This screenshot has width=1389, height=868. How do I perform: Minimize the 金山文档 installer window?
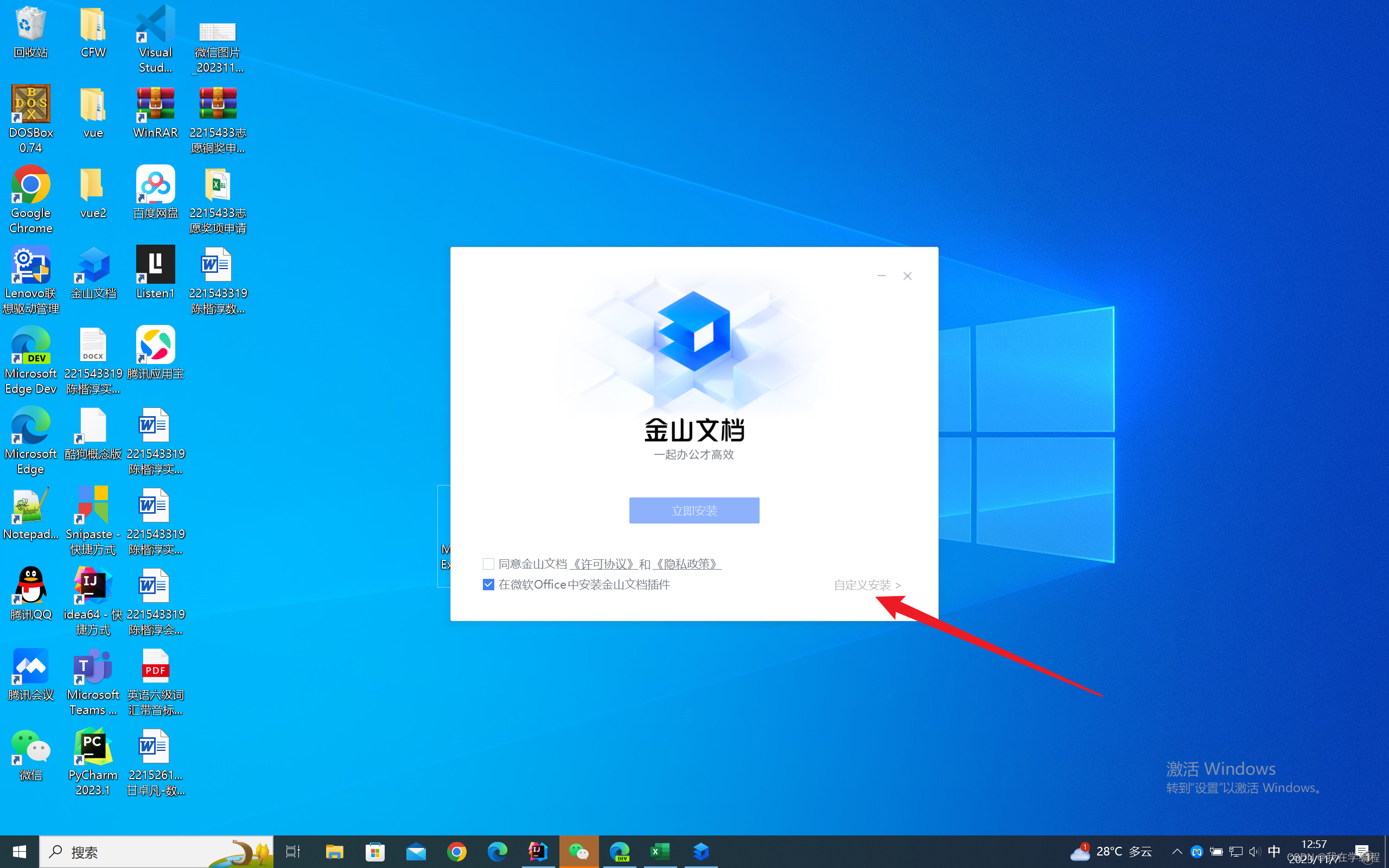point(881,276)
